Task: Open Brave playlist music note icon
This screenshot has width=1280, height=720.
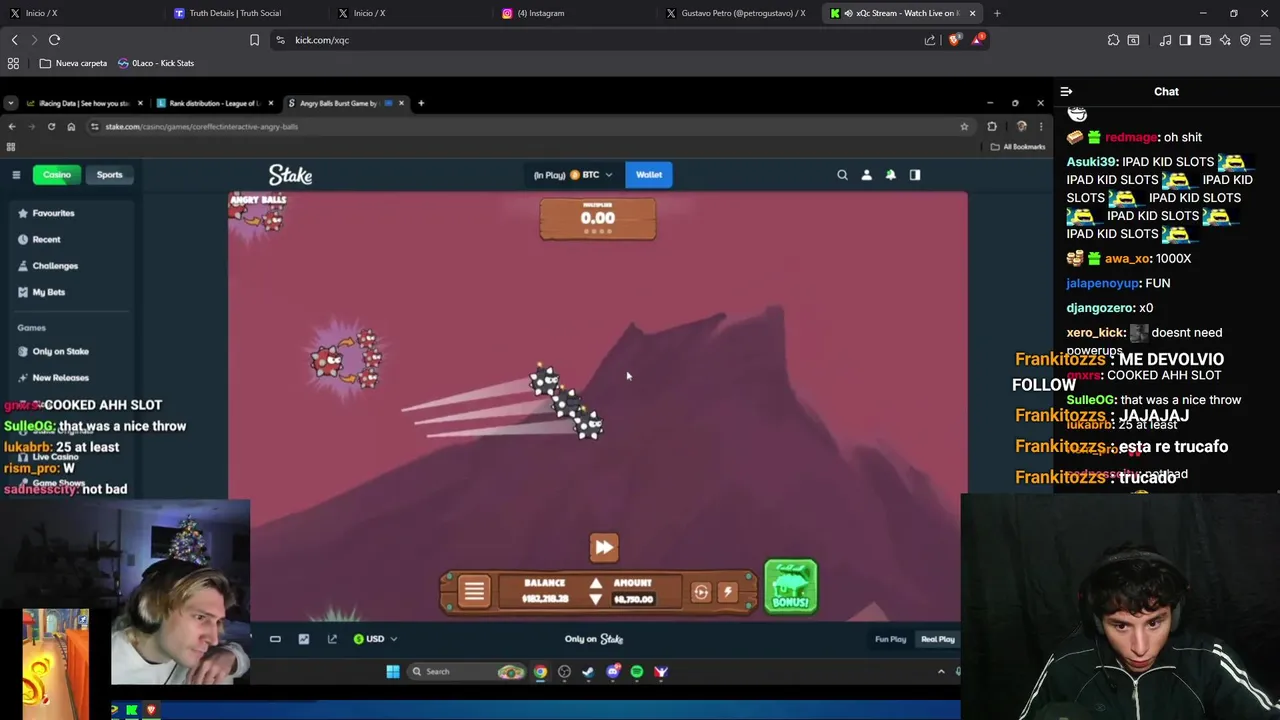Action: click(x=1165, y=40)
